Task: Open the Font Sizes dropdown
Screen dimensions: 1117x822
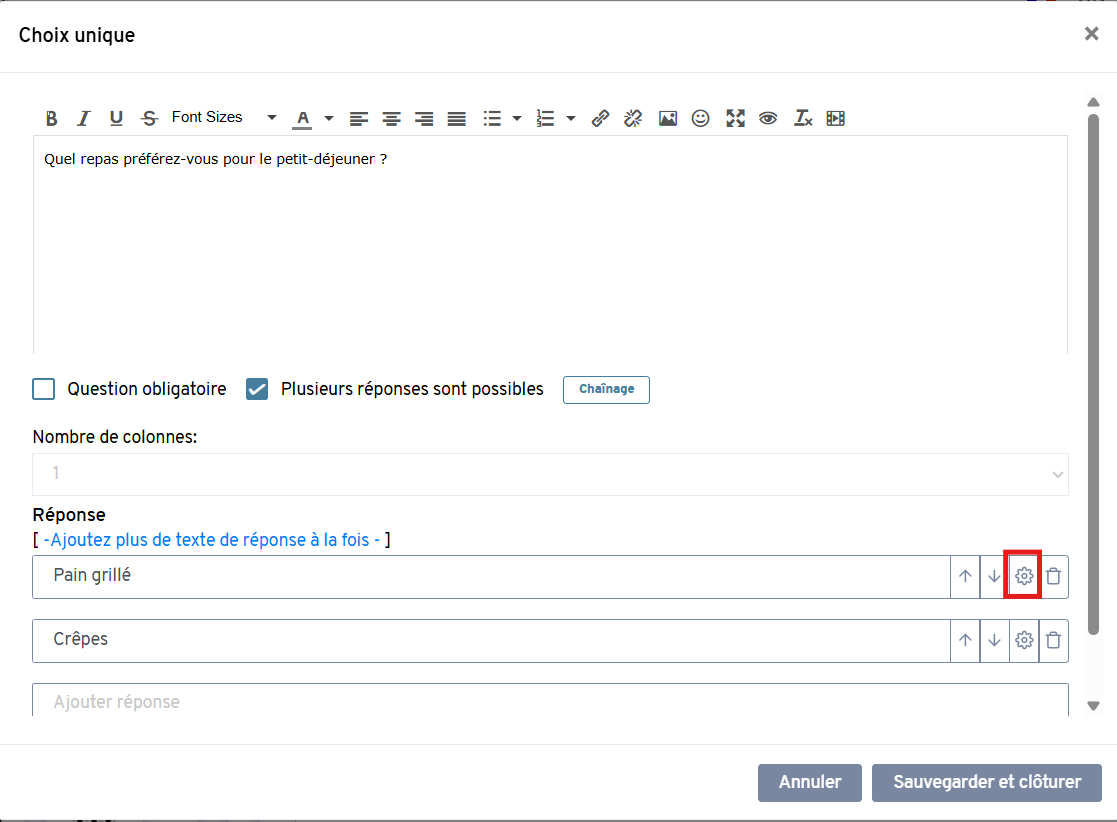Action: pyautogui.click(x=223, y=118)
